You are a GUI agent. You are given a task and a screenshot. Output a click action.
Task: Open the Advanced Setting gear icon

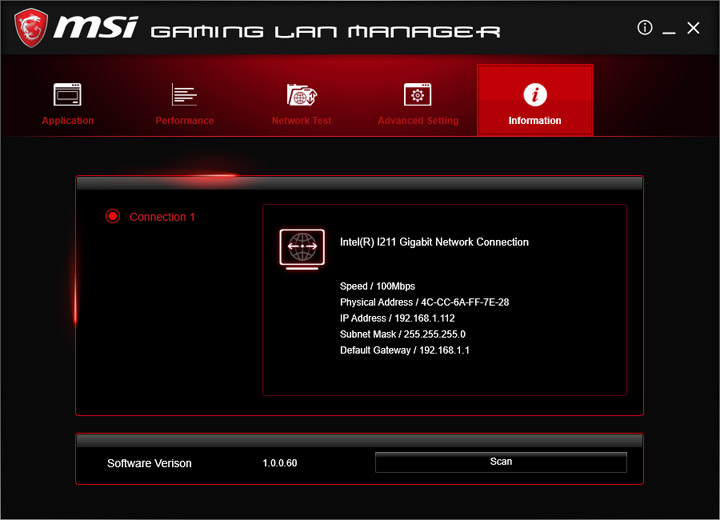tap(417, 94)
